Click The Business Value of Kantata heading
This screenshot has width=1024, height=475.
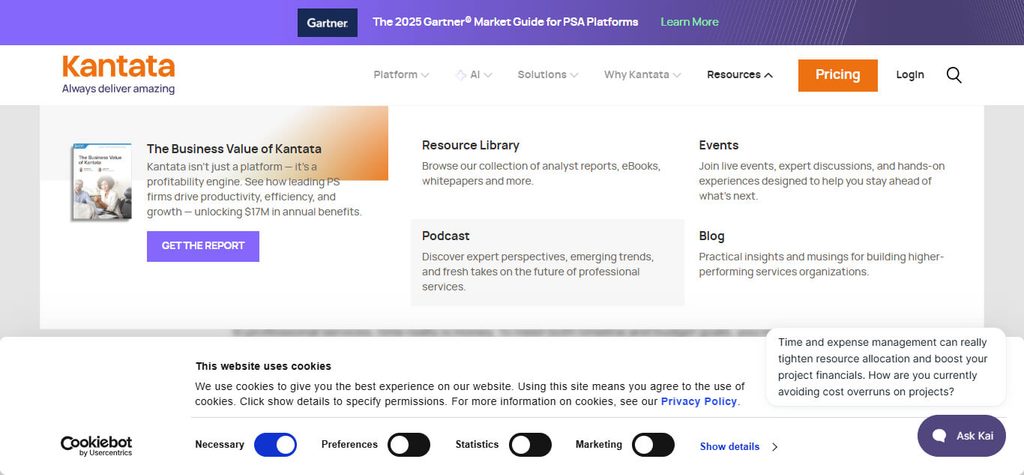pos(234,149)
